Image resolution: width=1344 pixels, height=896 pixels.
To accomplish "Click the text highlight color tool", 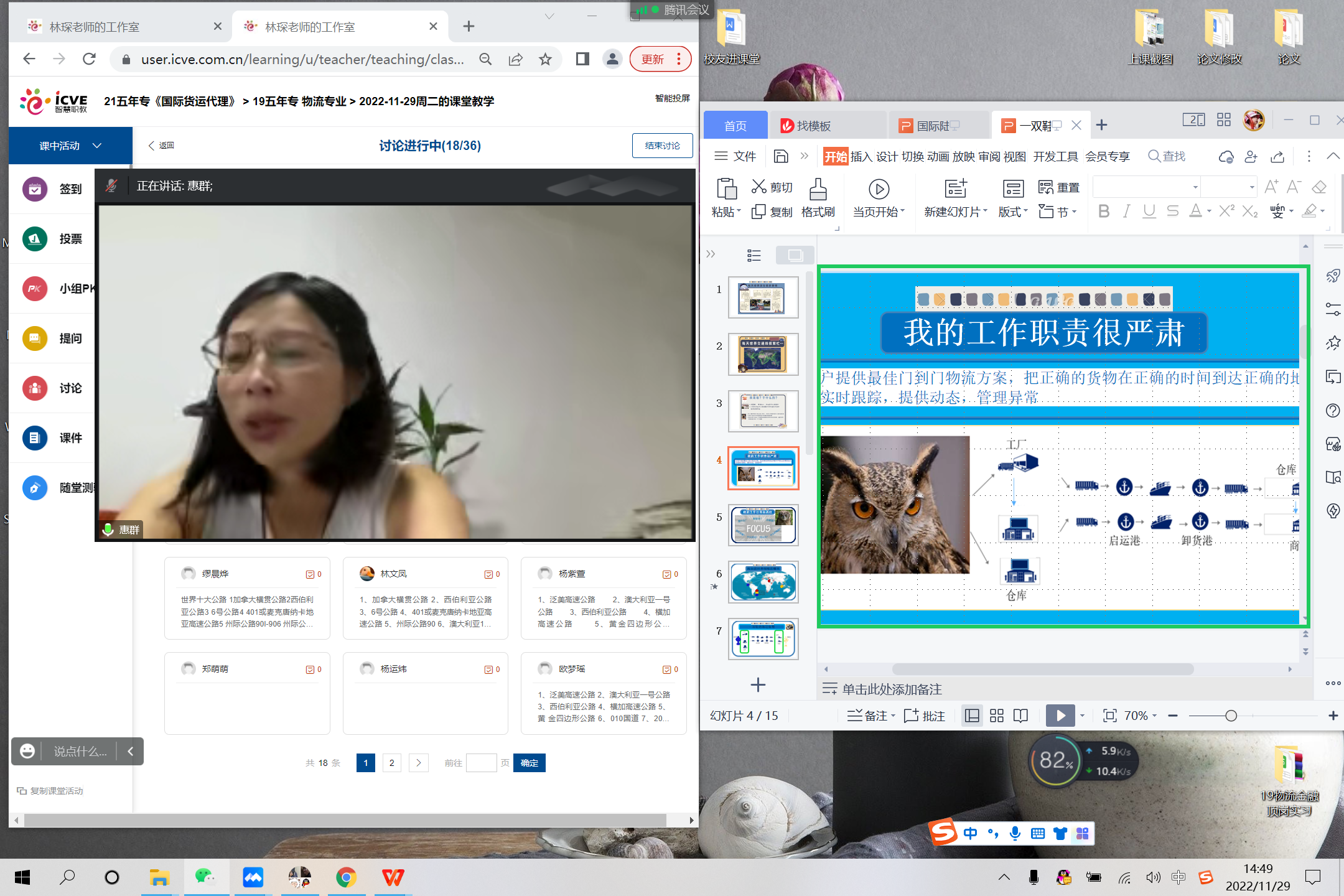I will [1309, 211].
